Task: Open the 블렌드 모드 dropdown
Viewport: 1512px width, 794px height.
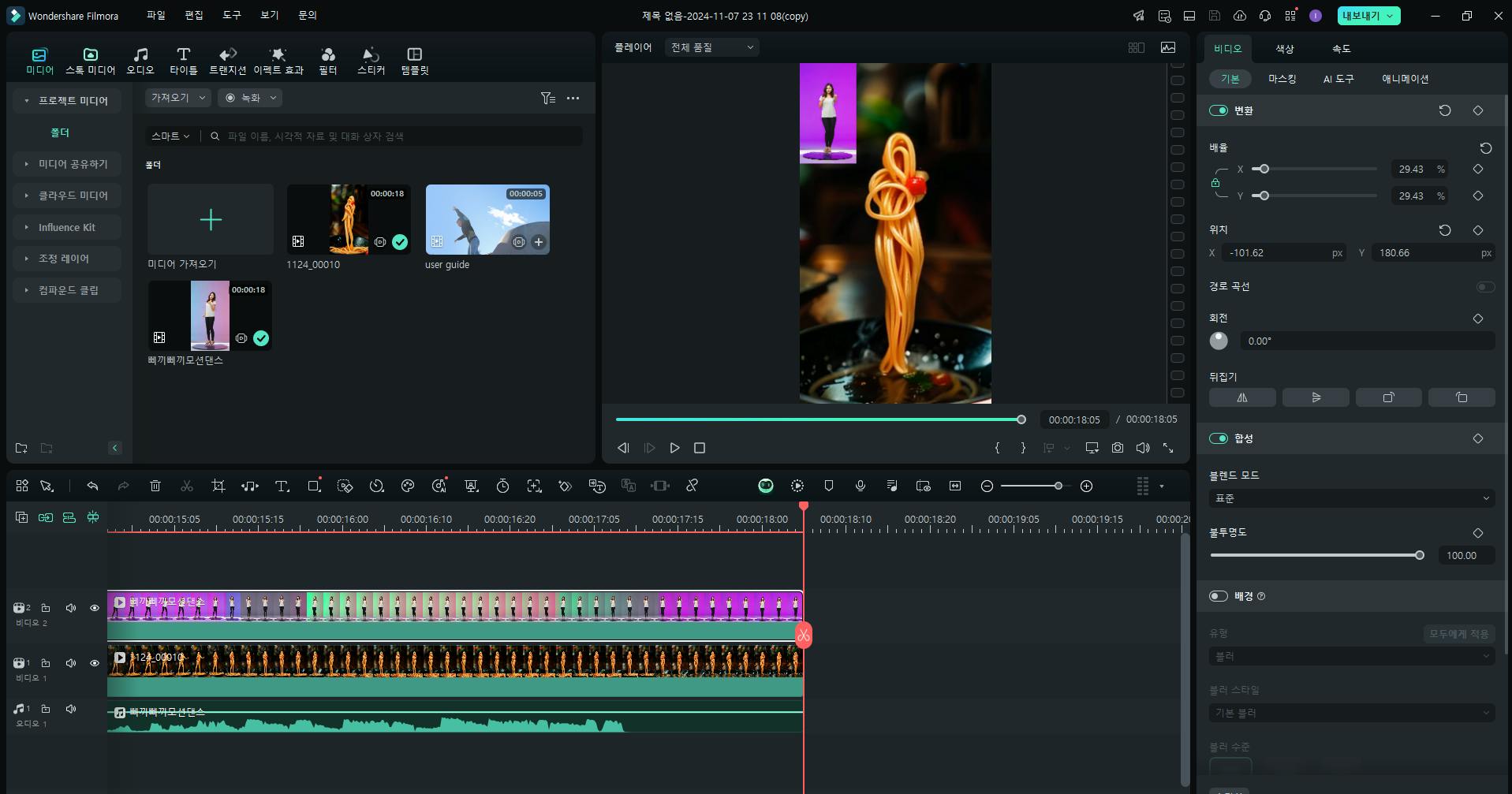Action: click(x=1351, y=498)
